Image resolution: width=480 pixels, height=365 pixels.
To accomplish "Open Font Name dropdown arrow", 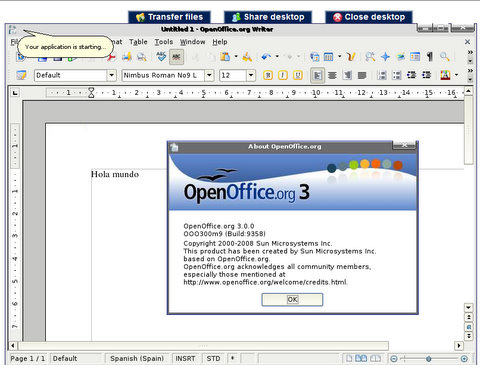I will (x=209, y=75).
